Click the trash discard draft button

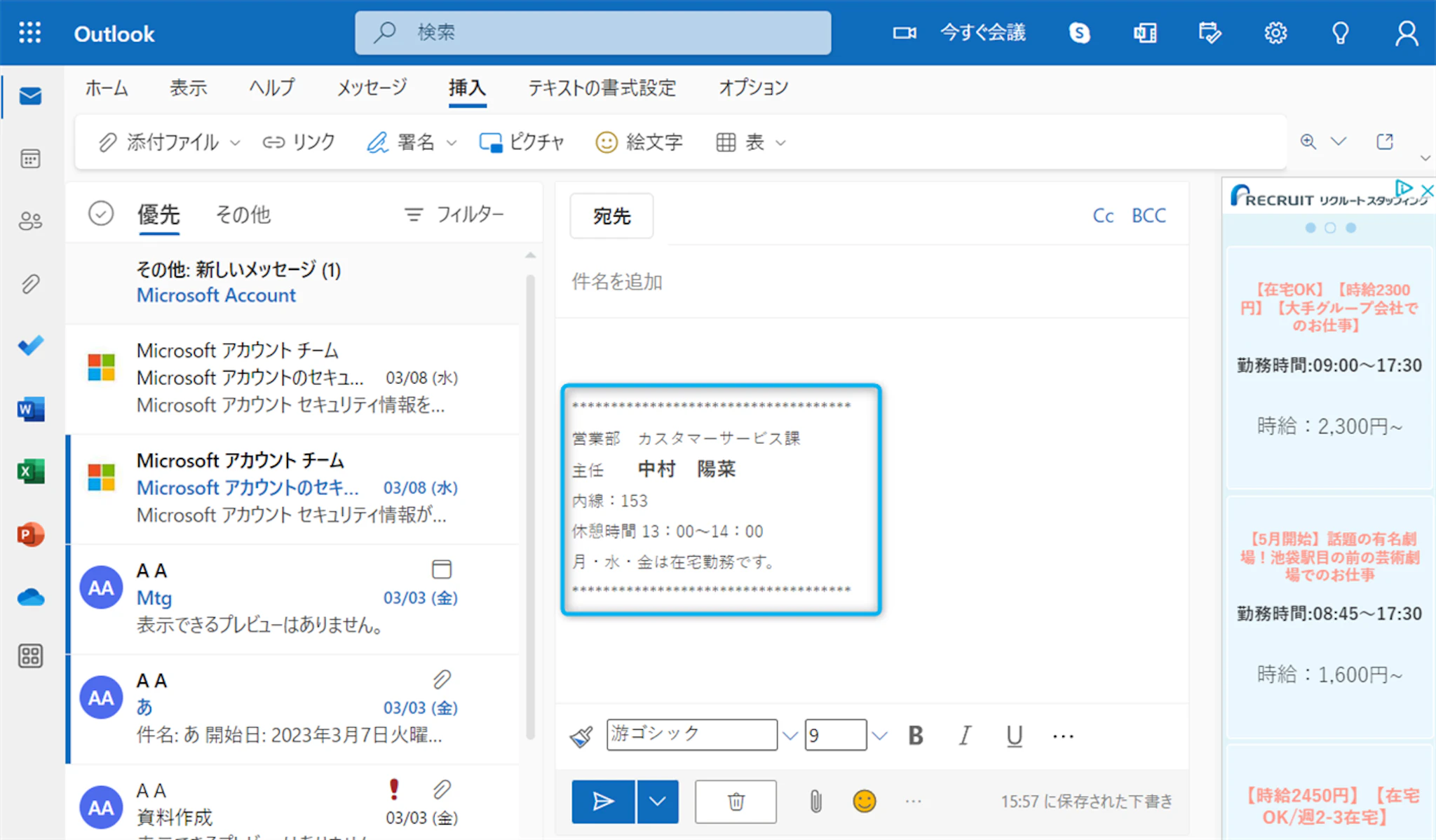click(x=736, y=801)
